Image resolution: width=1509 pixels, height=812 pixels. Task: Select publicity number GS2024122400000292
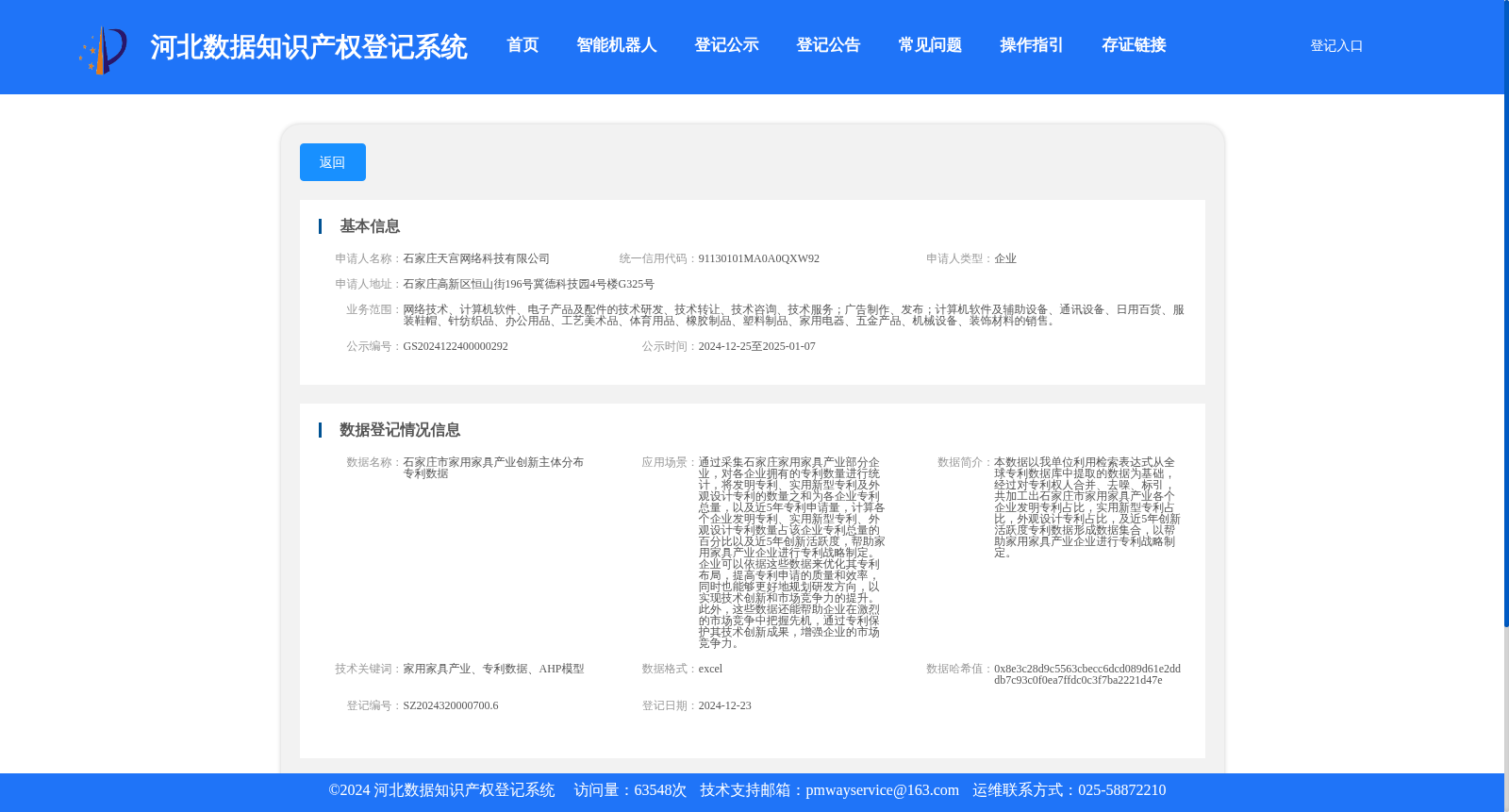(456, 346)
